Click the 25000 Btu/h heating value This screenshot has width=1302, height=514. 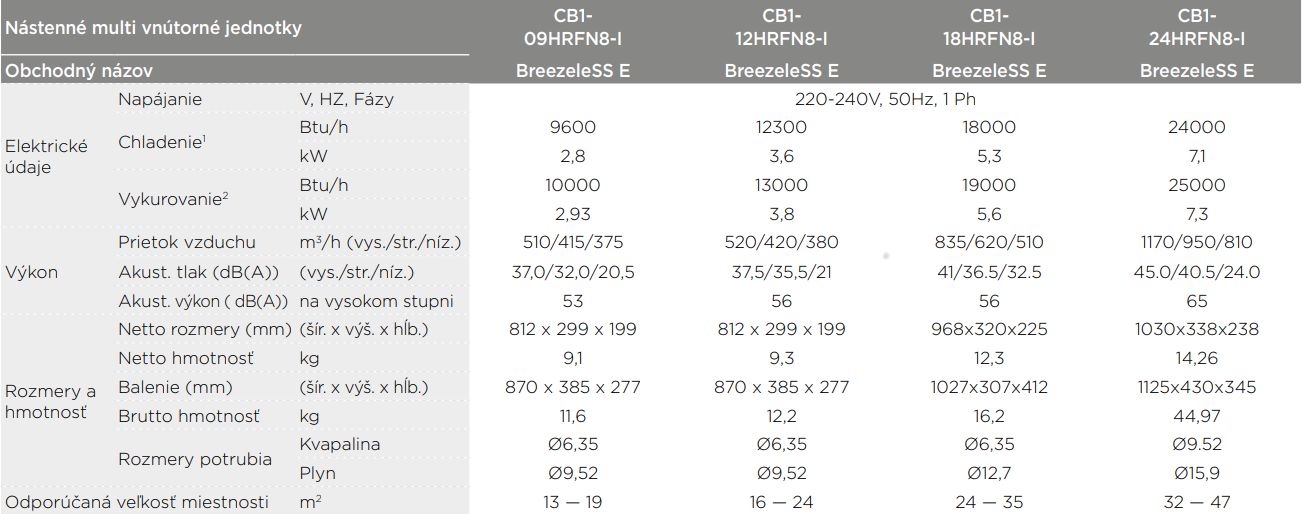tap(1196, 185)
